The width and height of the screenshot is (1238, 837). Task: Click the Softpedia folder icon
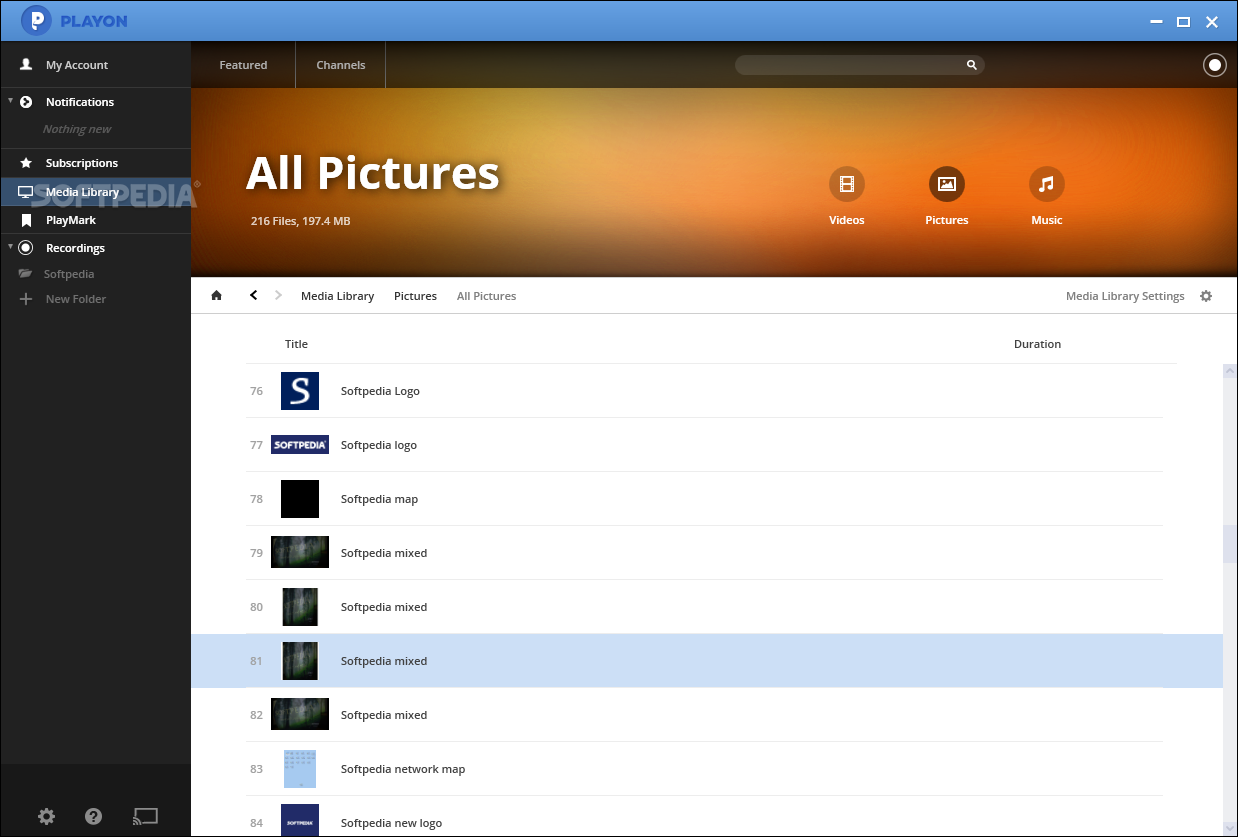click(x=26, y=274)
